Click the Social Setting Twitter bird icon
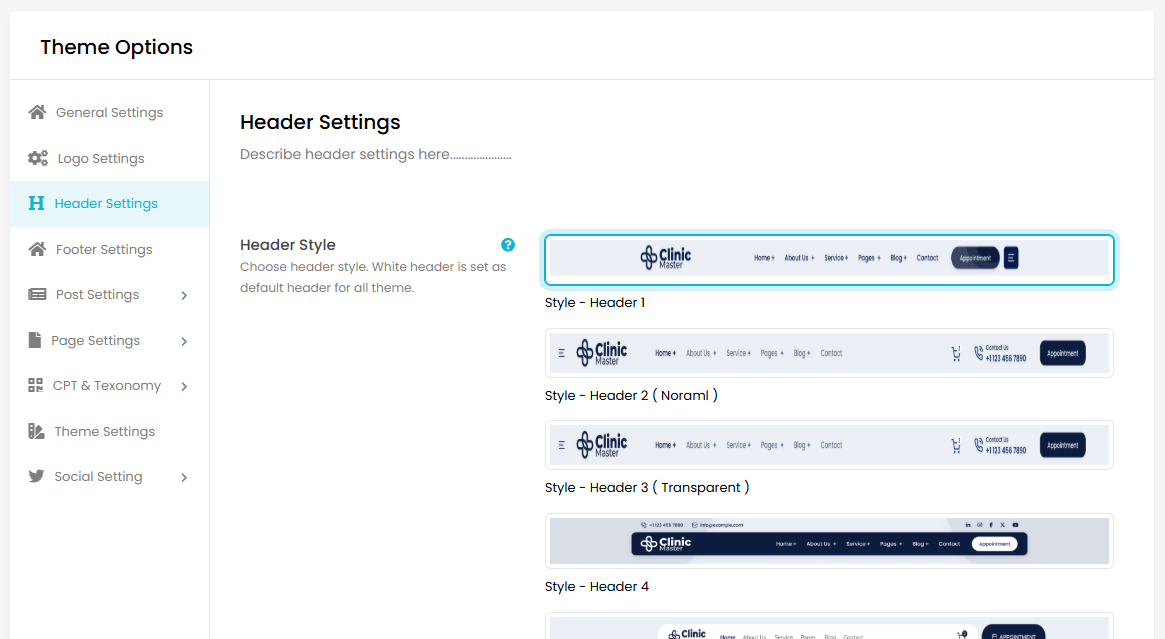The height and width of the screenshot is (639, 1165). pyautogui.click(x=37, y=476)
